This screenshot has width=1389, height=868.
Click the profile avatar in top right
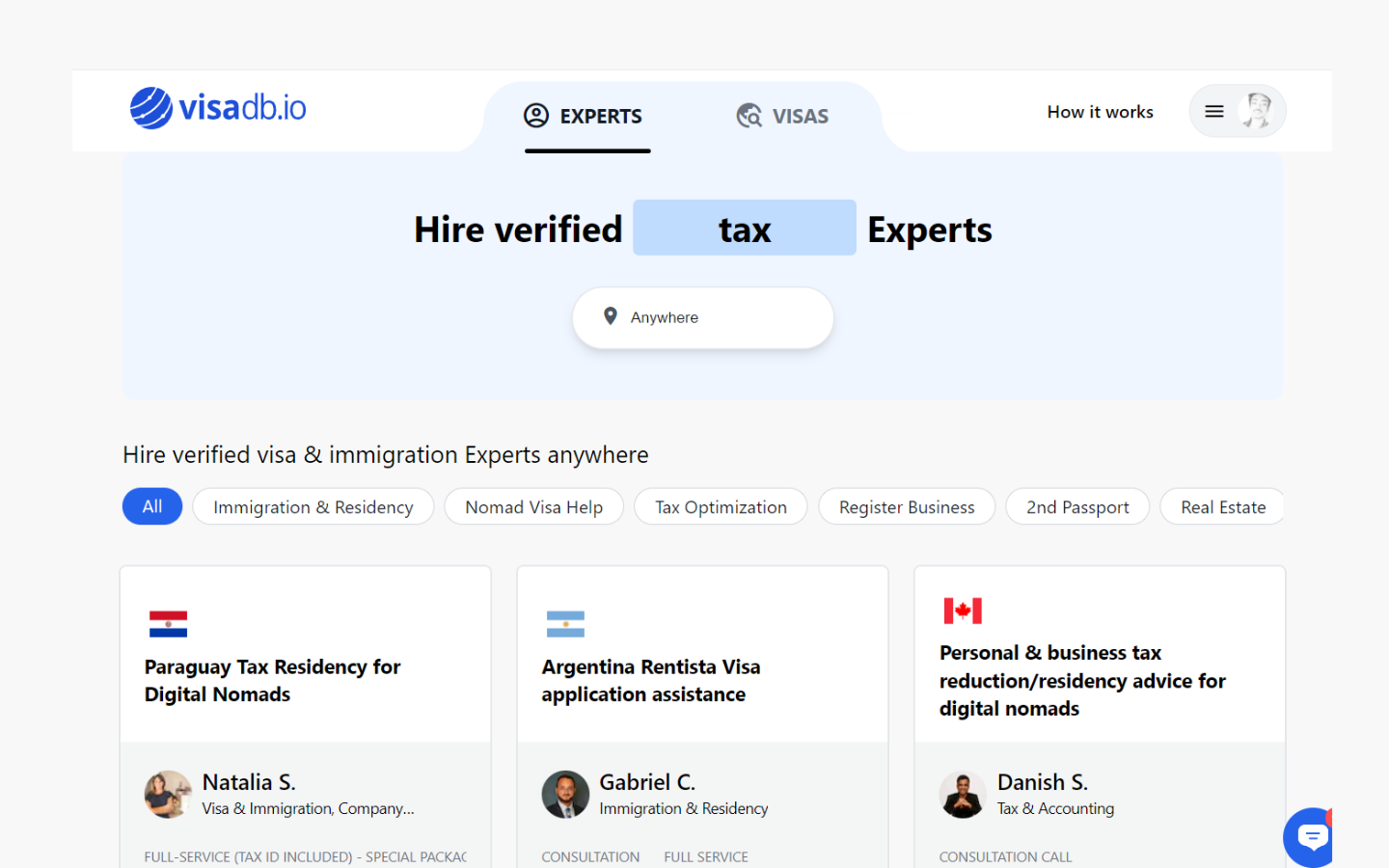[x=1258, y=110]
